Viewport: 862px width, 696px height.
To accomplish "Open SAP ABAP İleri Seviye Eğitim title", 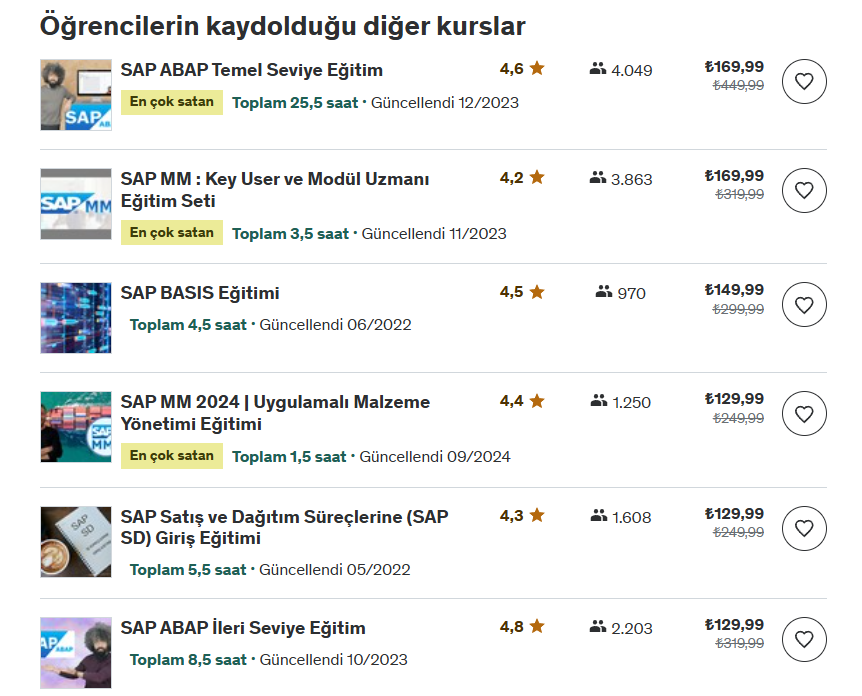I will point(243,628).
